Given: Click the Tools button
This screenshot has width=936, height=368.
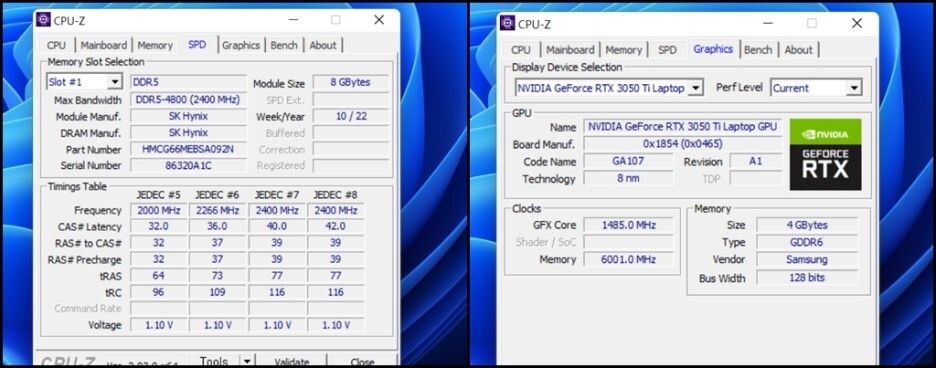Looking at the screenshot, I should click(214, 361).
